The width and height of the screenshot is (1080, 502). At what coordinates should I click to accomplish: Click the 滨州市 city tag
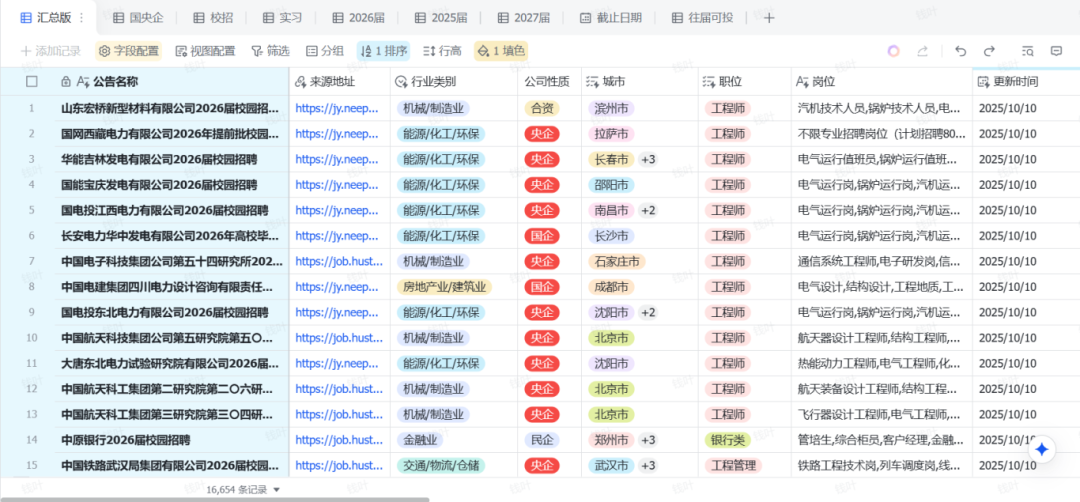(x=611, y=108)
